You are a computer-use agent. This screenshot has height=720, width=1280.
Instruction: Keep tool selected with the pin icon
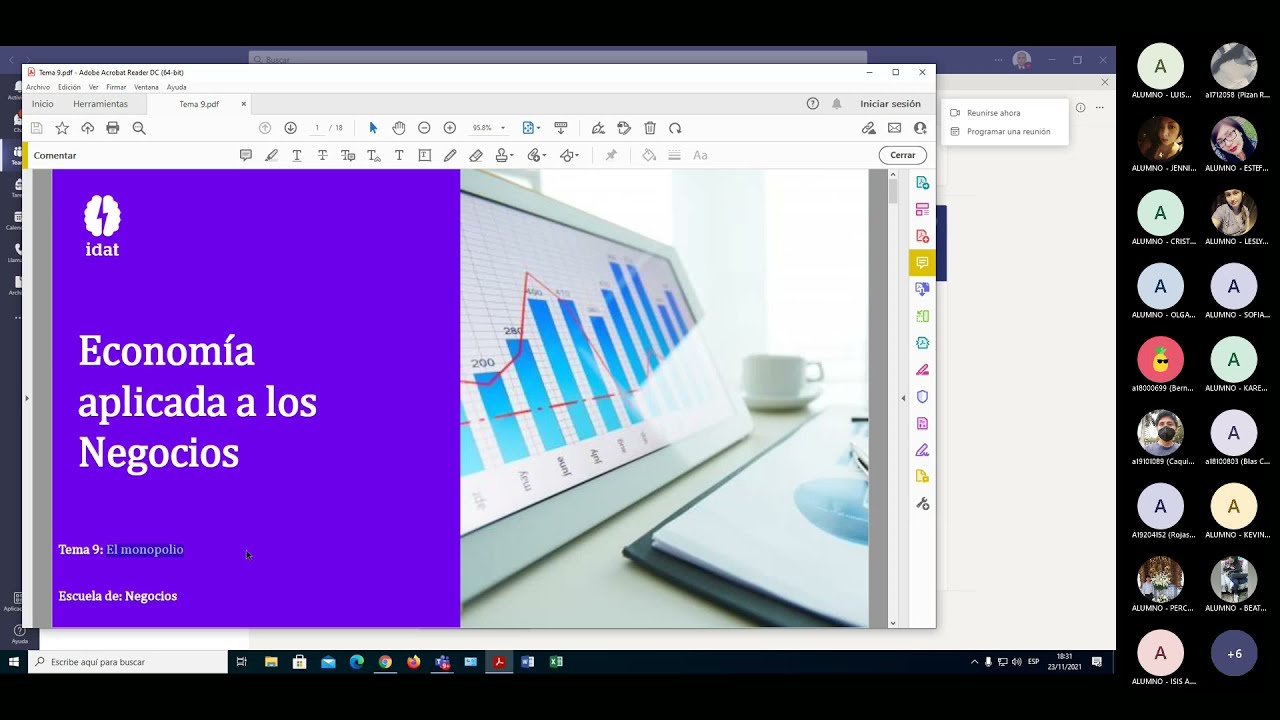[x=611, y=155]
